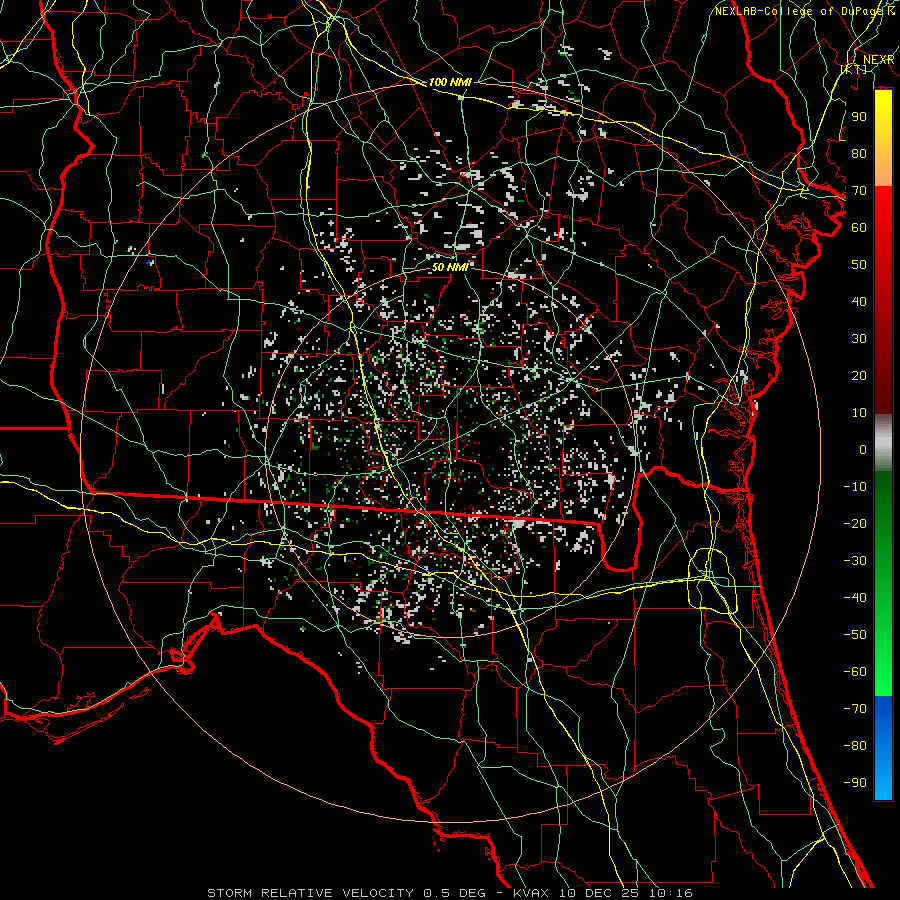Click the -70 scale value
The height and width of the screenshot is (900, 900).
point(855,709)
